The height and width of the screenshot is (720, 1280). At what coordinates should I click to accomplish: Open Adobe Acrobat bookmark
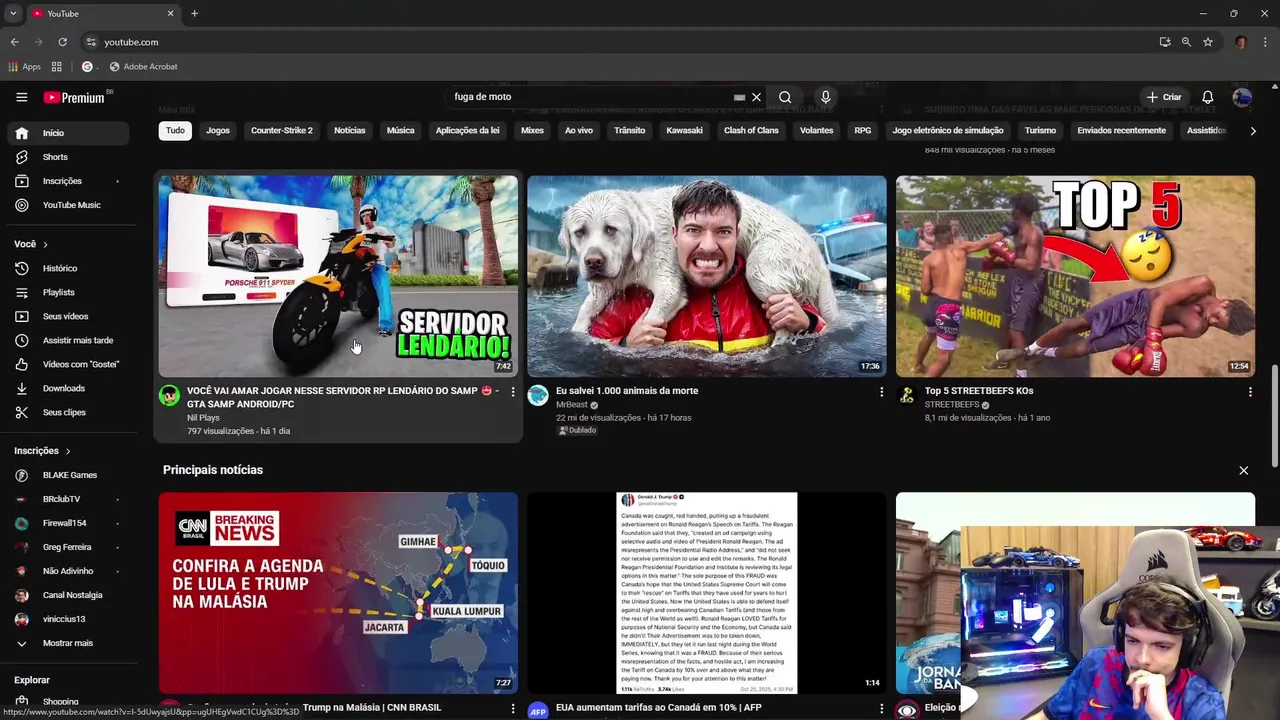tap(143, 67)
